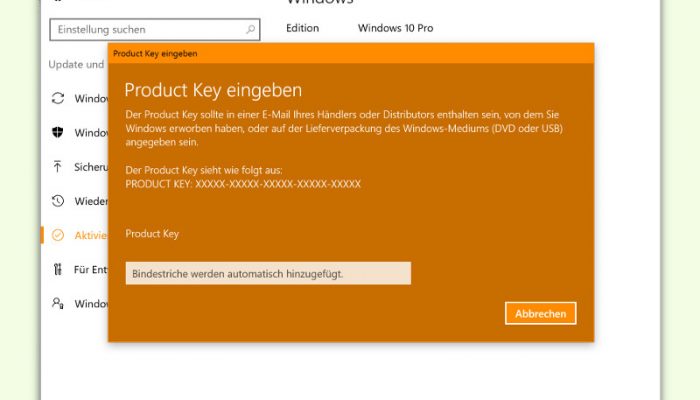The width and height of the screenshot is (700, 400).
Task: Focus the Einstellung suchen search box
Action: [x=154, y=29]
